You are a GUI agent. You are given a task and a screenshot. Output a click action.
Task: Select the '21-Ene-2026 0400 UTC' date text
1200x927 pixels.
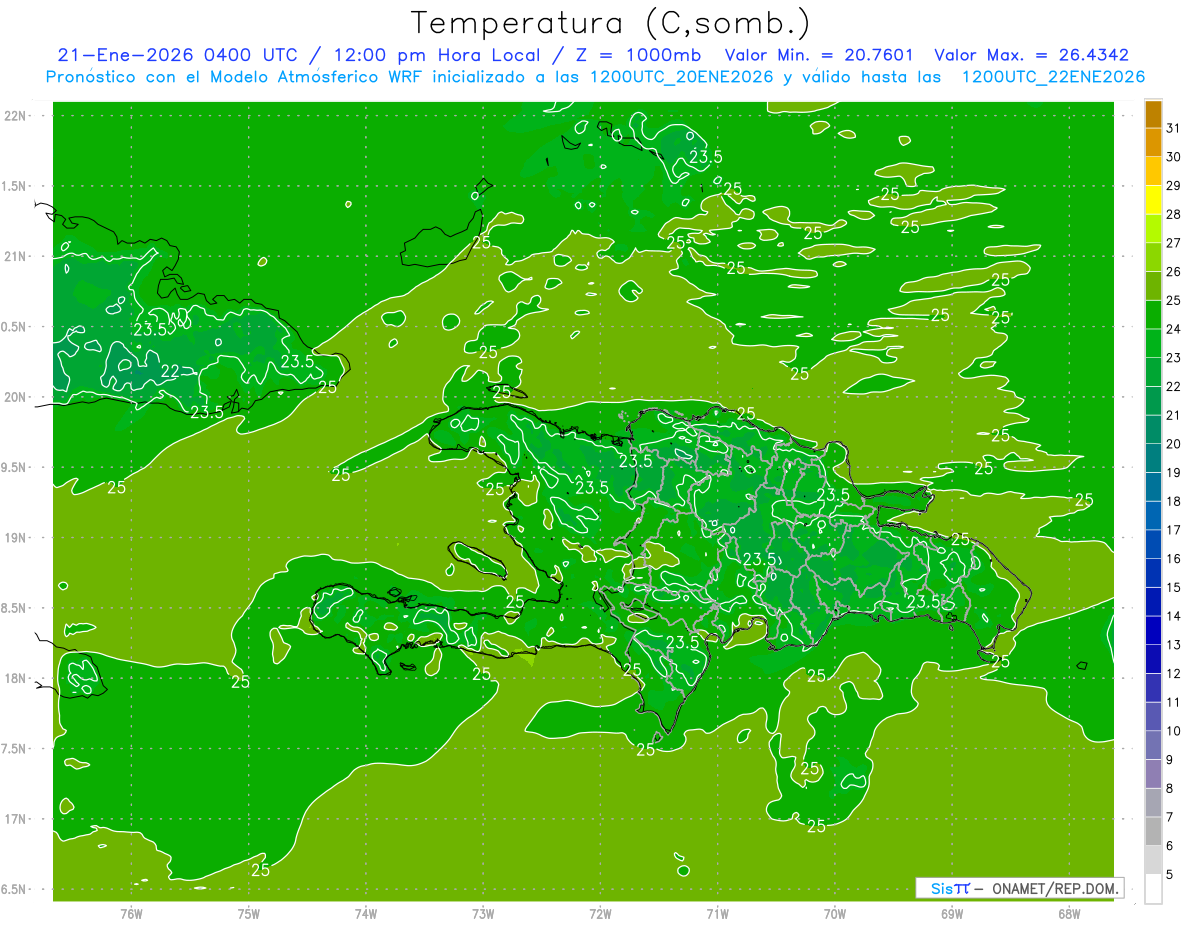tap(177, 55)
